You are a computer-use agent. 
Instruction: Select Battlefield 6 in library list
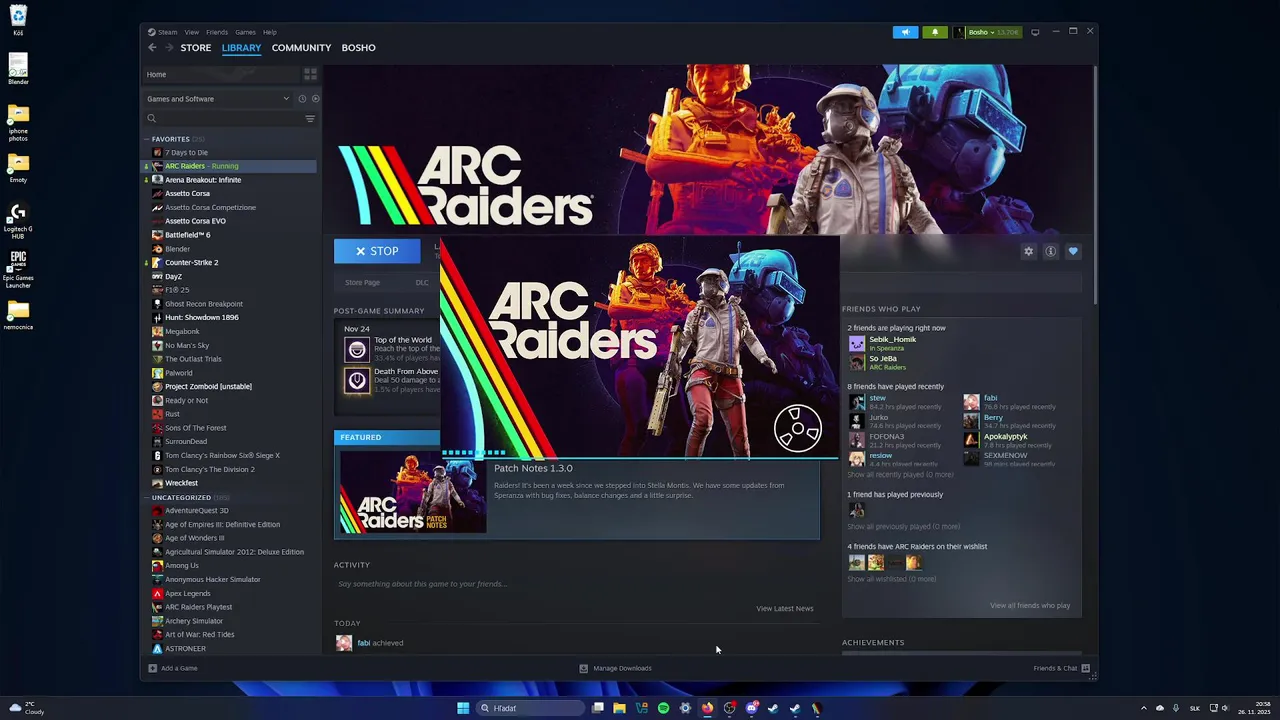tap(187, 235)
